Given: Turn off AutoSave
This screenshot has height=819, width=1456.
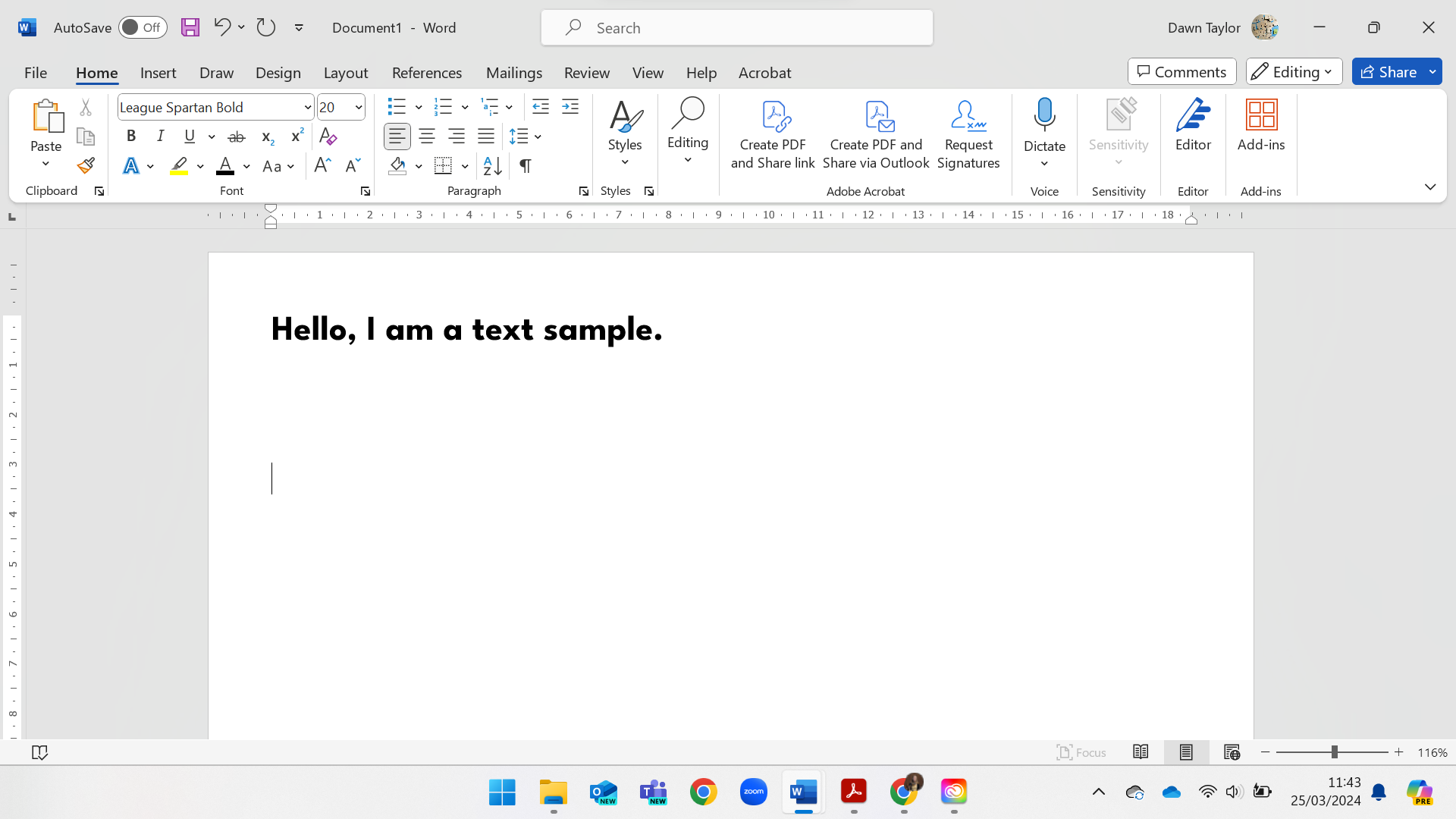Looking at the screenshot, I should tap(143, 27).
